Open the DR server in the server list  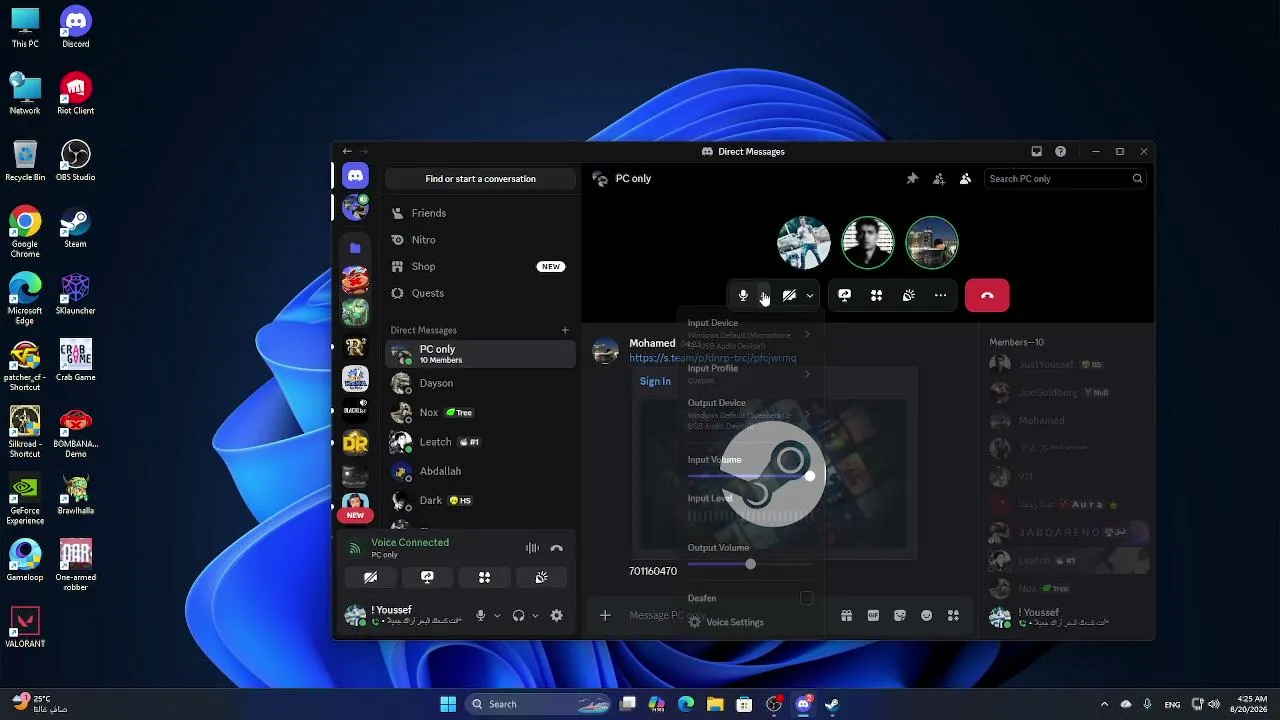(355, 443)
